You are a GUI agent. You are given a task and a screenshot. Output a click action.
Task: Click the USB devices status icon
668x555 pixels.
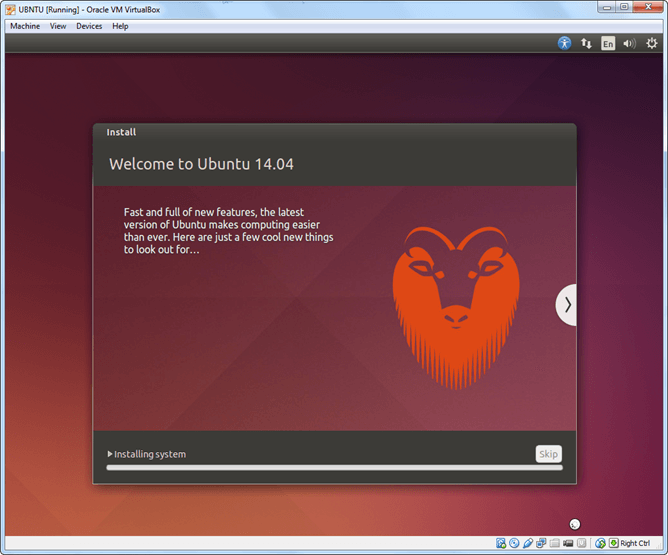pyautogui.click(x=527, y=543)
